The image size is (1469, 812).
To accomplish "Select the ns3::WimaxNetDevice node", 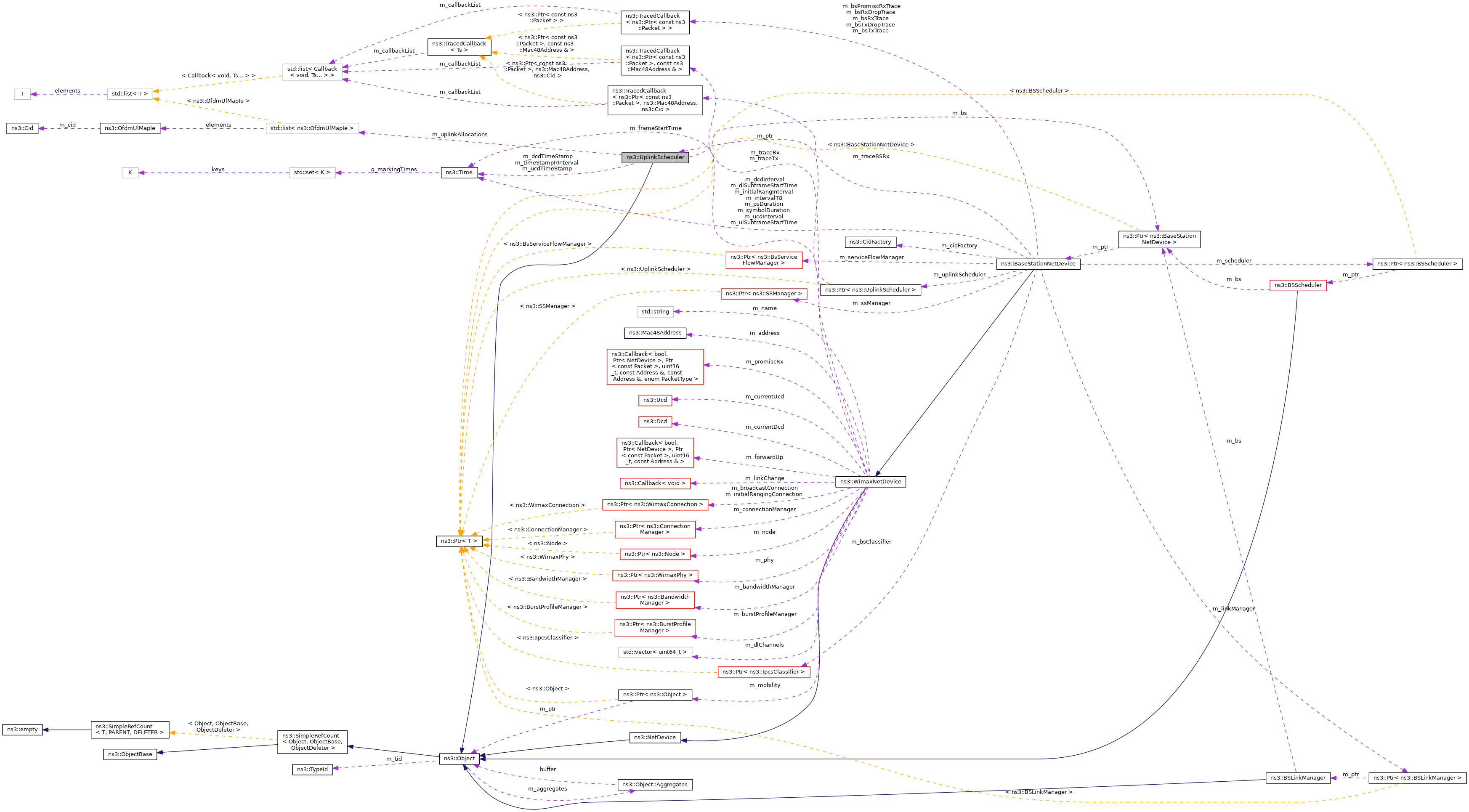I will point(870,482).
